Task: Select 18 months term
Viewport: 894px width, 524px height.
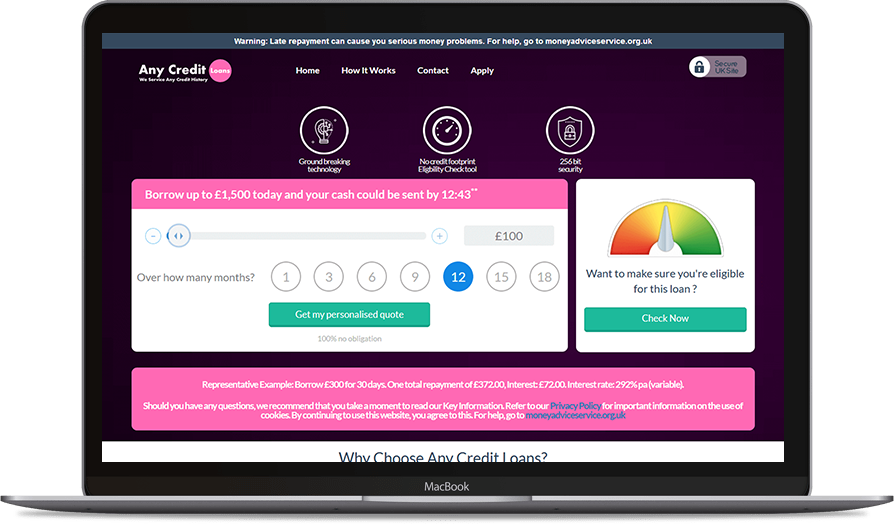Action: click(x=544, y=277)
